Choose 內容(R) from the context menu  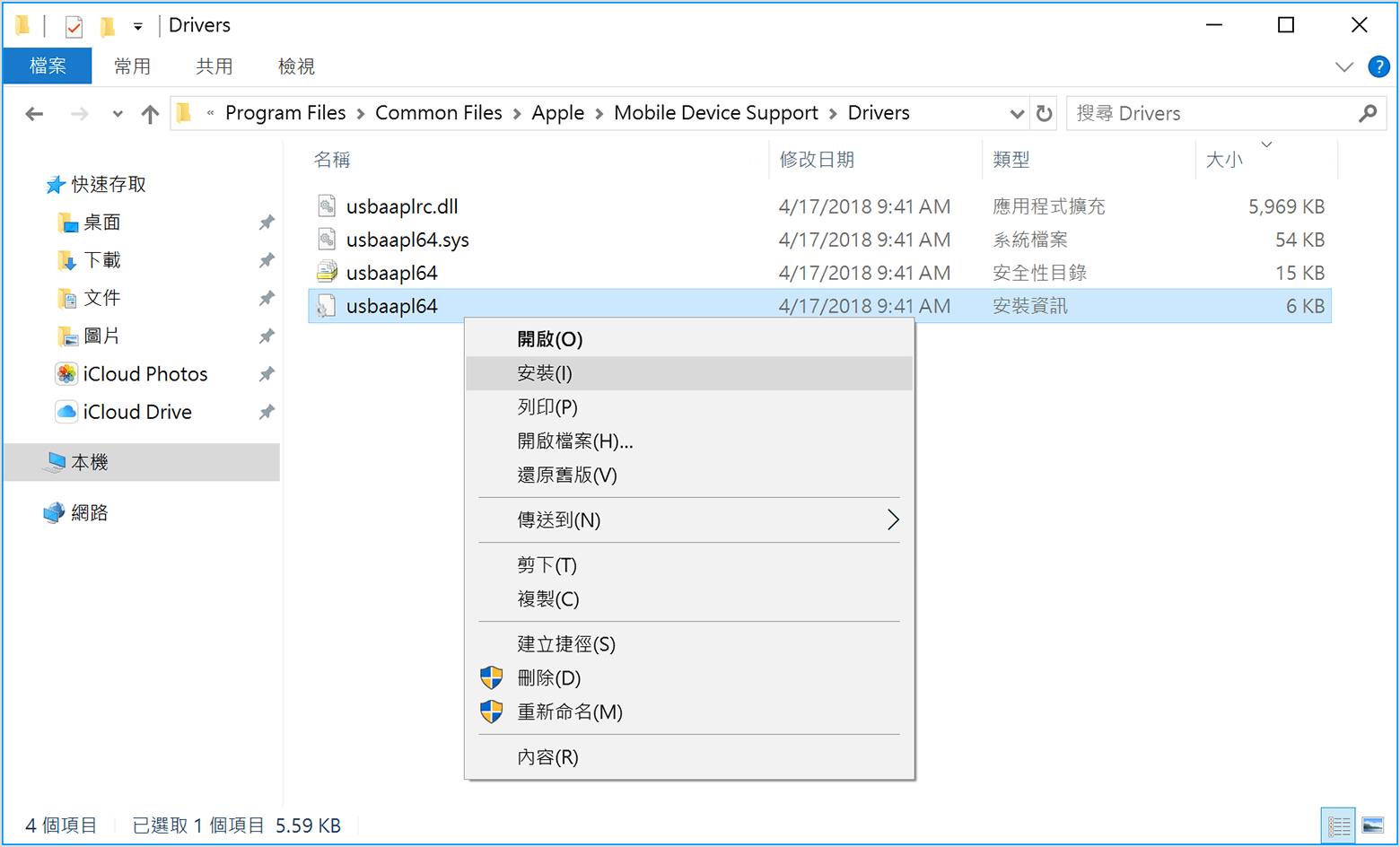(689, 757)
